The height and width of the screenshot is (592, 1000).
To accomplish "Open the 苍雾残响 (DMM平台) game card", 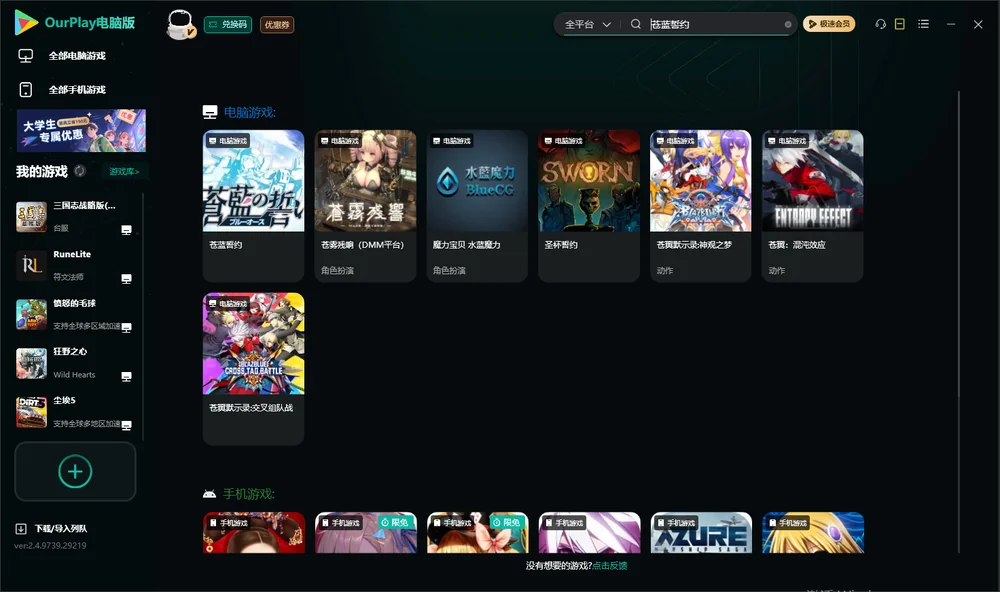I will (x=365, y=206).
